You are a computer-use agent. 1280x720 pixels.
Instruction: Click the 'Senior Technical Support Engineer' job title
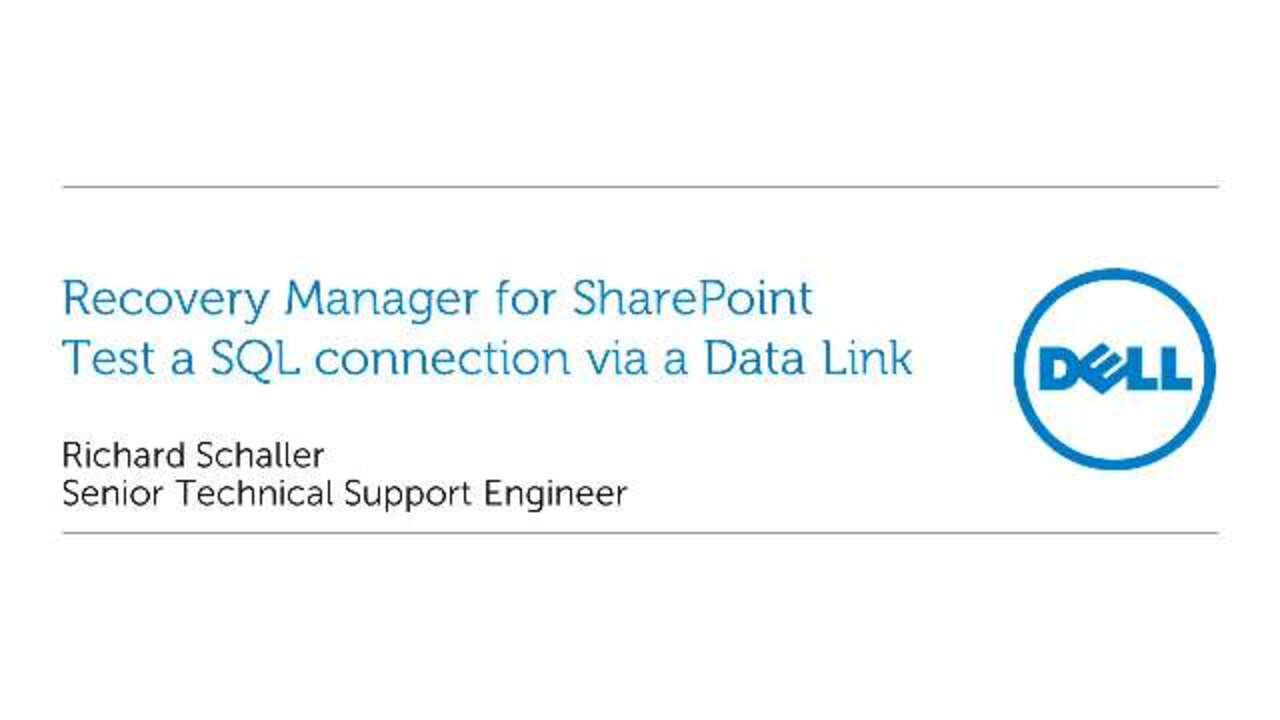(344, 493)
